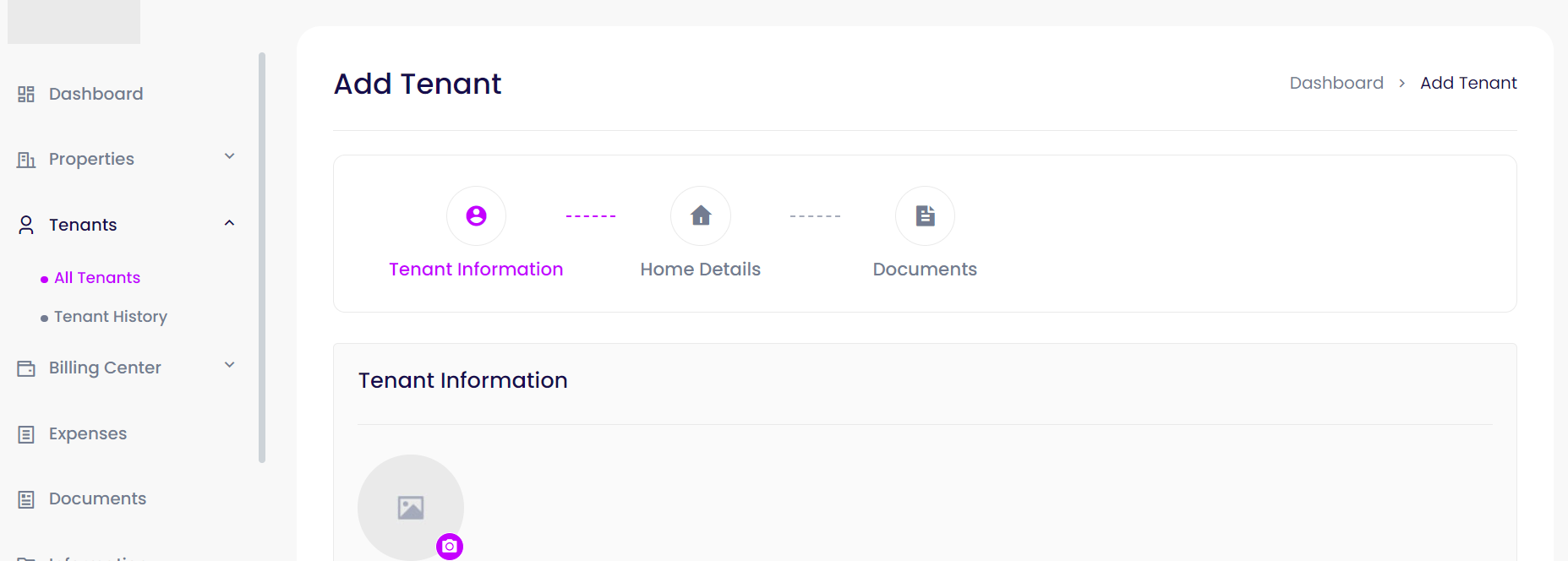Go to Dashboard via breadcrumb link
The width and height of the screenshot is (1568, 561).
point(1336,83)
